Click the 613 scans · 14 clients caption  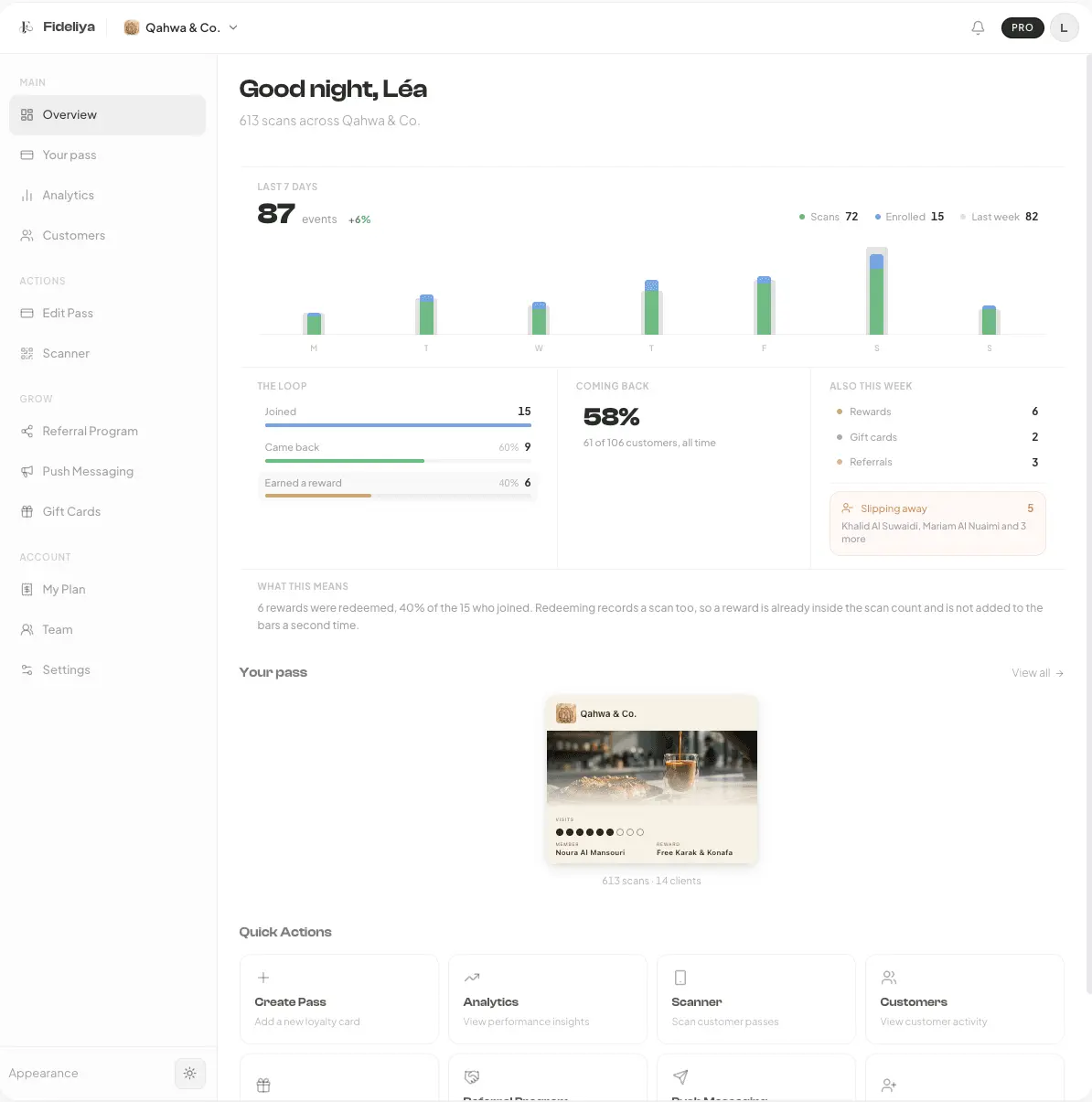[651, 881]
